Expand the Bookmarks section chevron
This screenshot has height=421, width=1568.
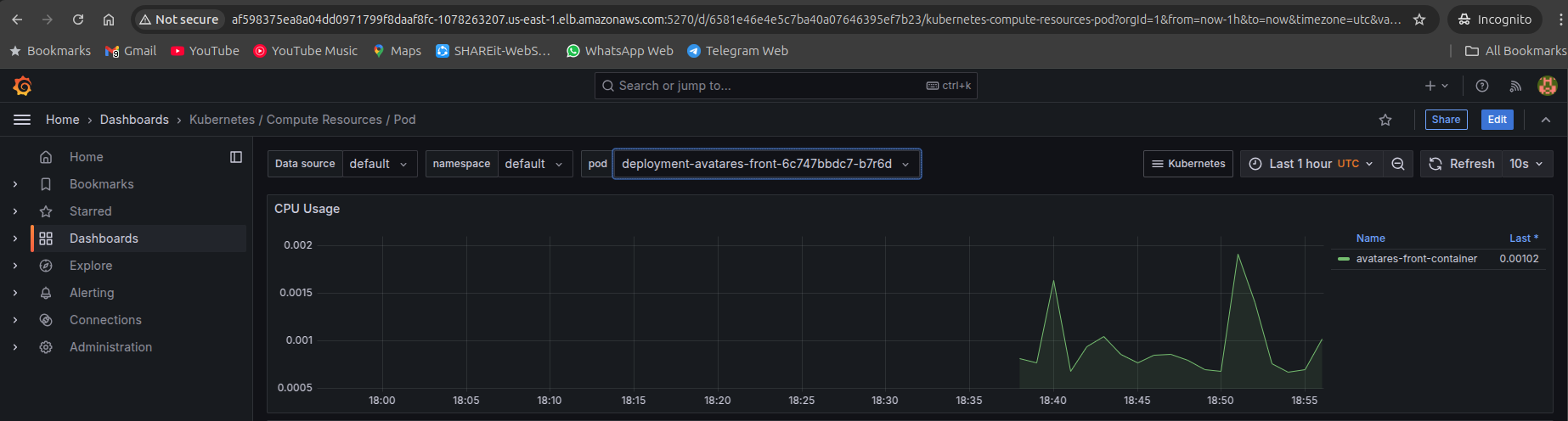click(15, 184)
